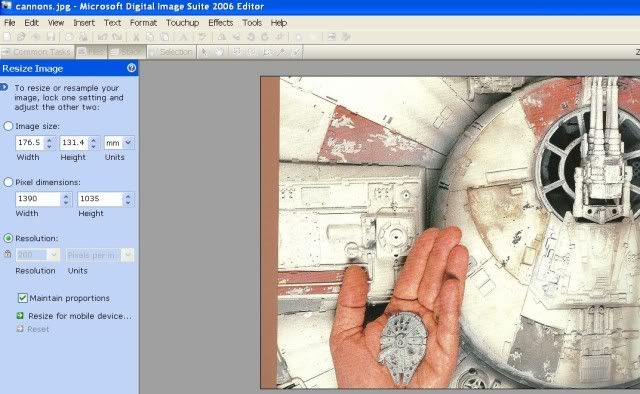Select the Image size radio button
Screen dimensions: 640x394
tap(8, 126)
